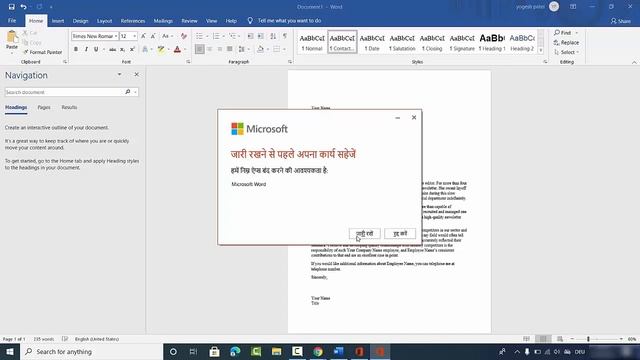
Task: Toggle Italic formatting
Action: 86,49
